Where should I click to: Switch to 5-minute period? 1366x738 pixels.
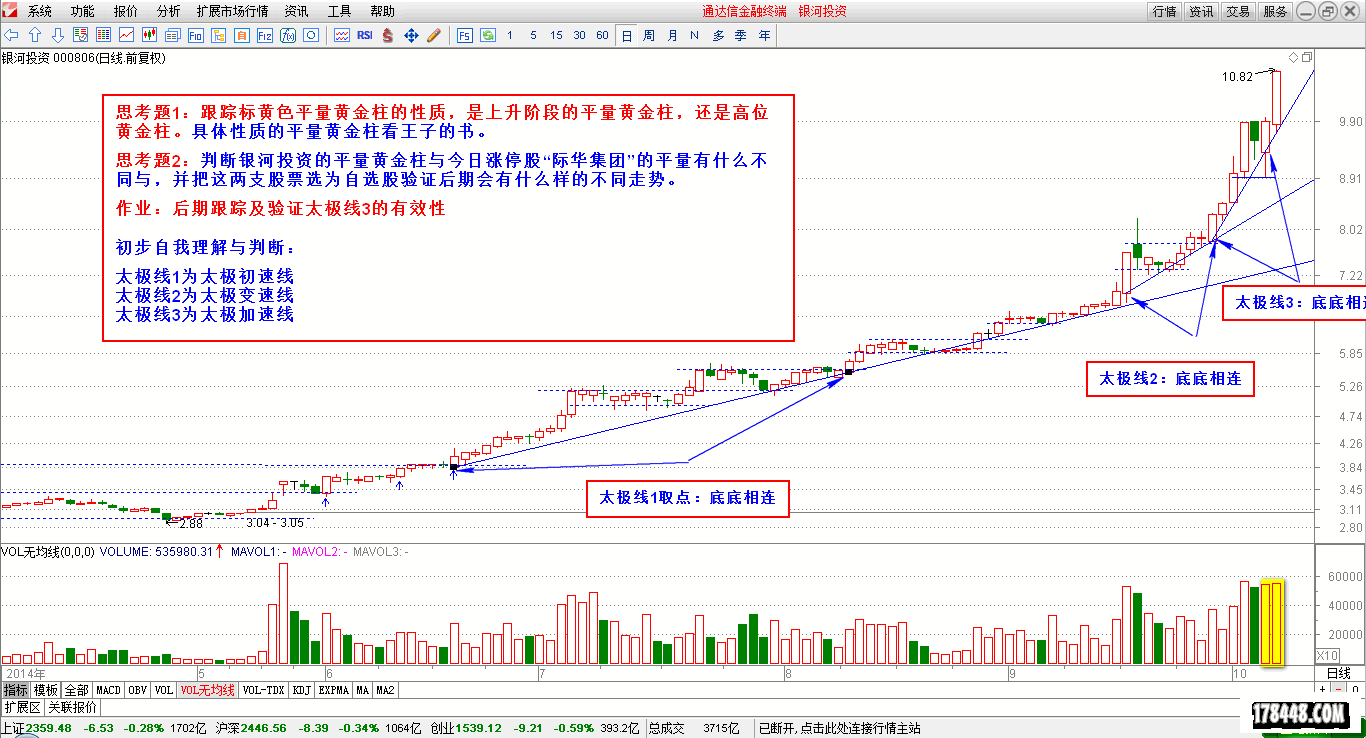point(533,35)
